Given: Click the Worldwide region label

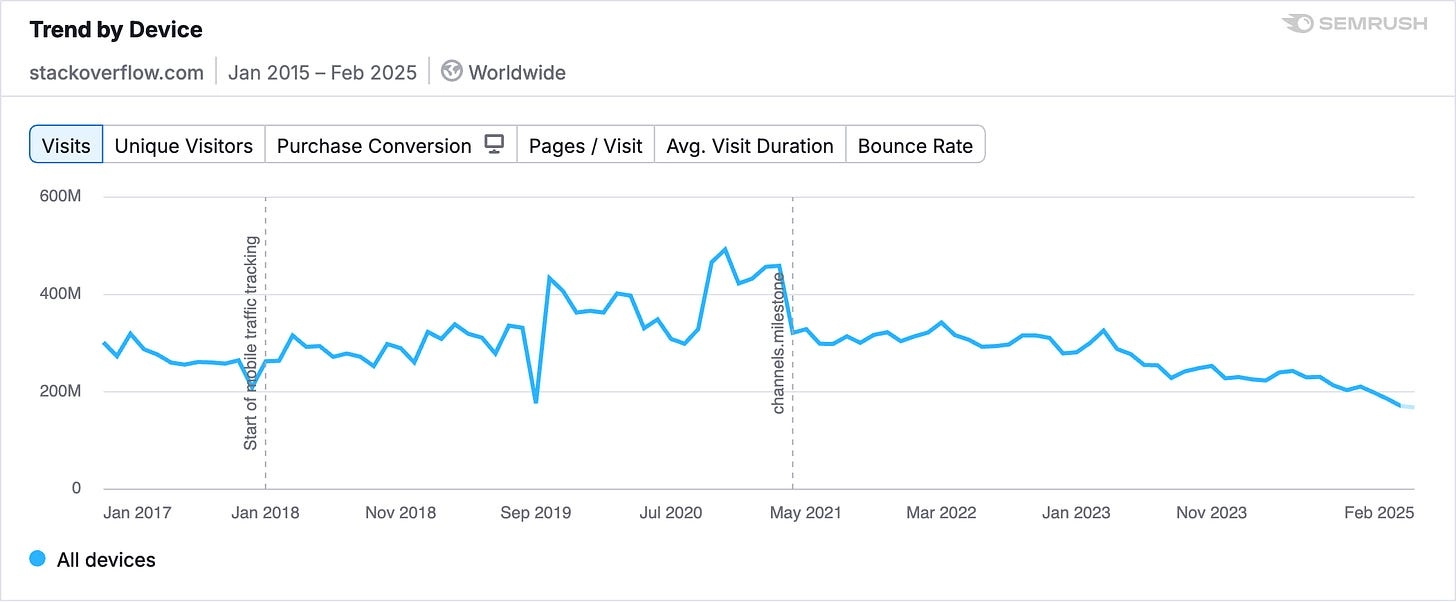Looking at the screenshot, I should 517,72.
